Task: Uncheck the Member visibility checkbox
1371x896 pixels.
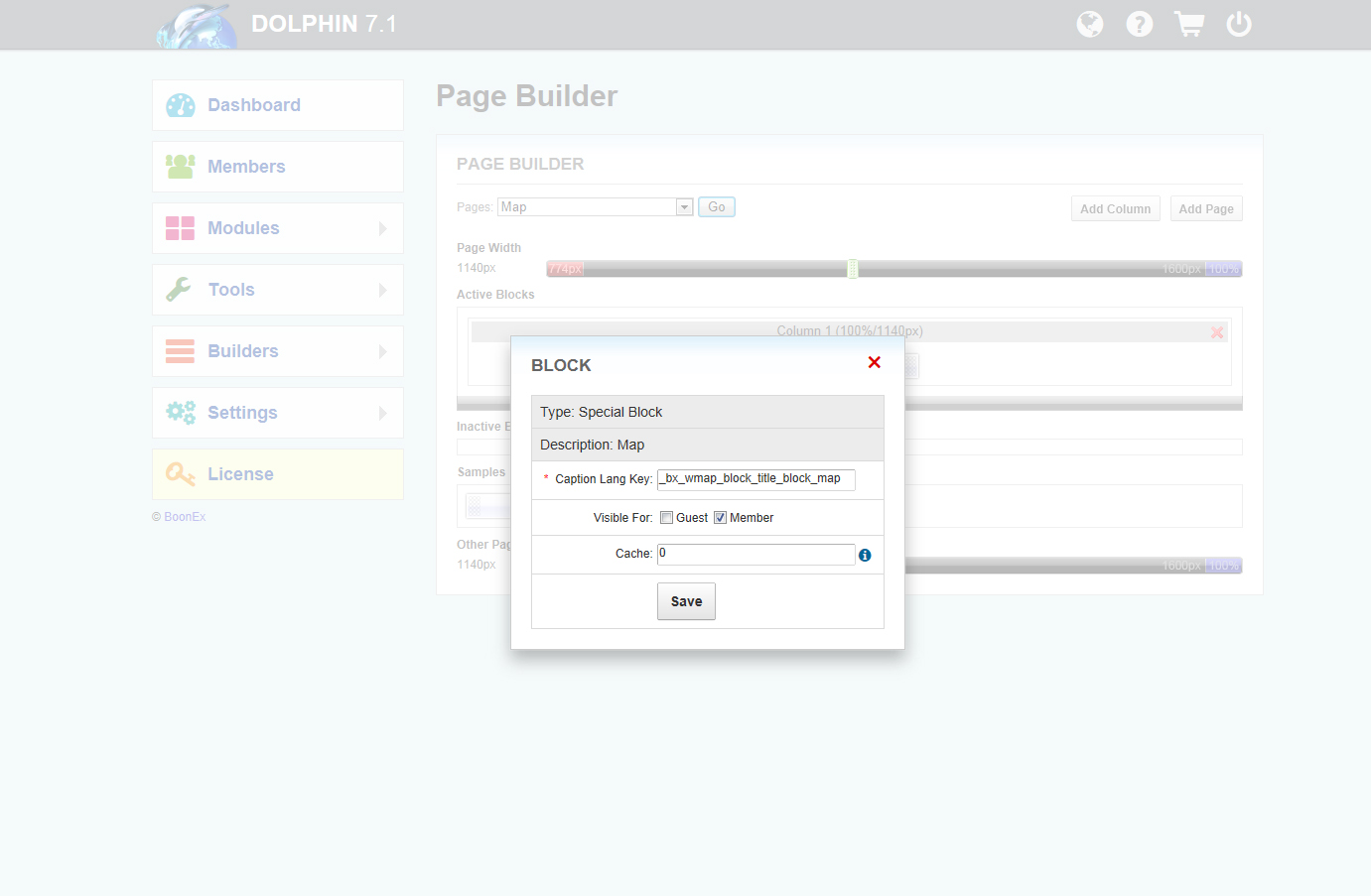Action: click(x=721, y=518)
